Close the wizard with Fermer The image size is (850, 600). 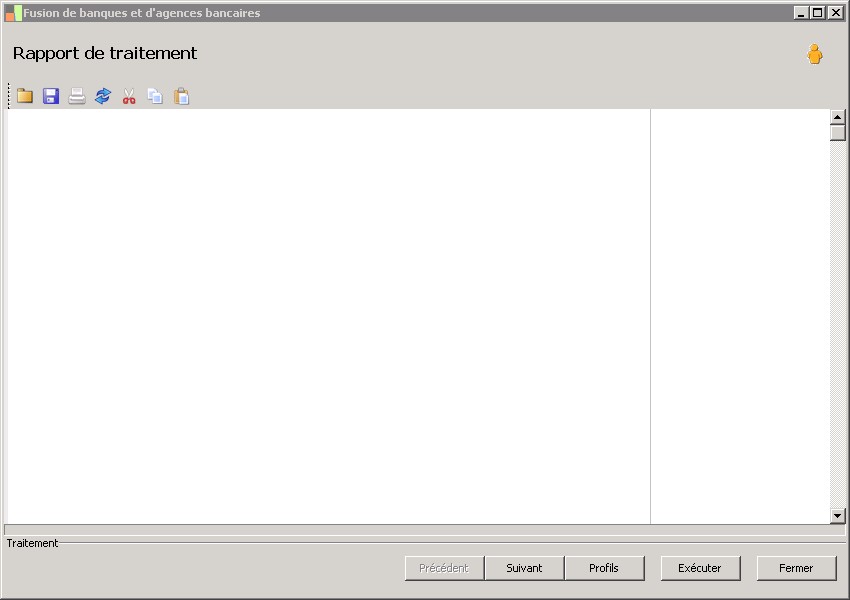coord(796,568)
